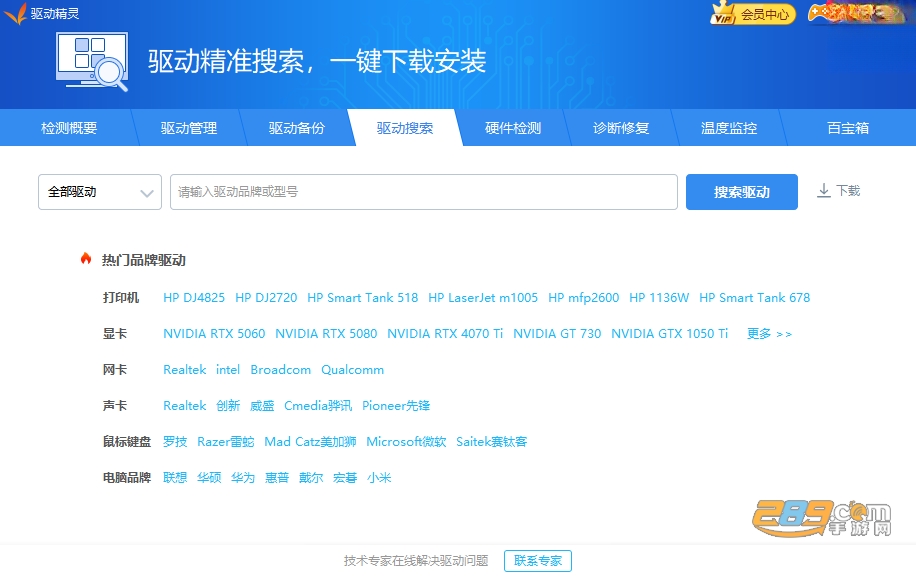Select NVIDIA GT 730 link
This screenshot has width=916, height=576.
pyautogui.click(x=557, y=334)
